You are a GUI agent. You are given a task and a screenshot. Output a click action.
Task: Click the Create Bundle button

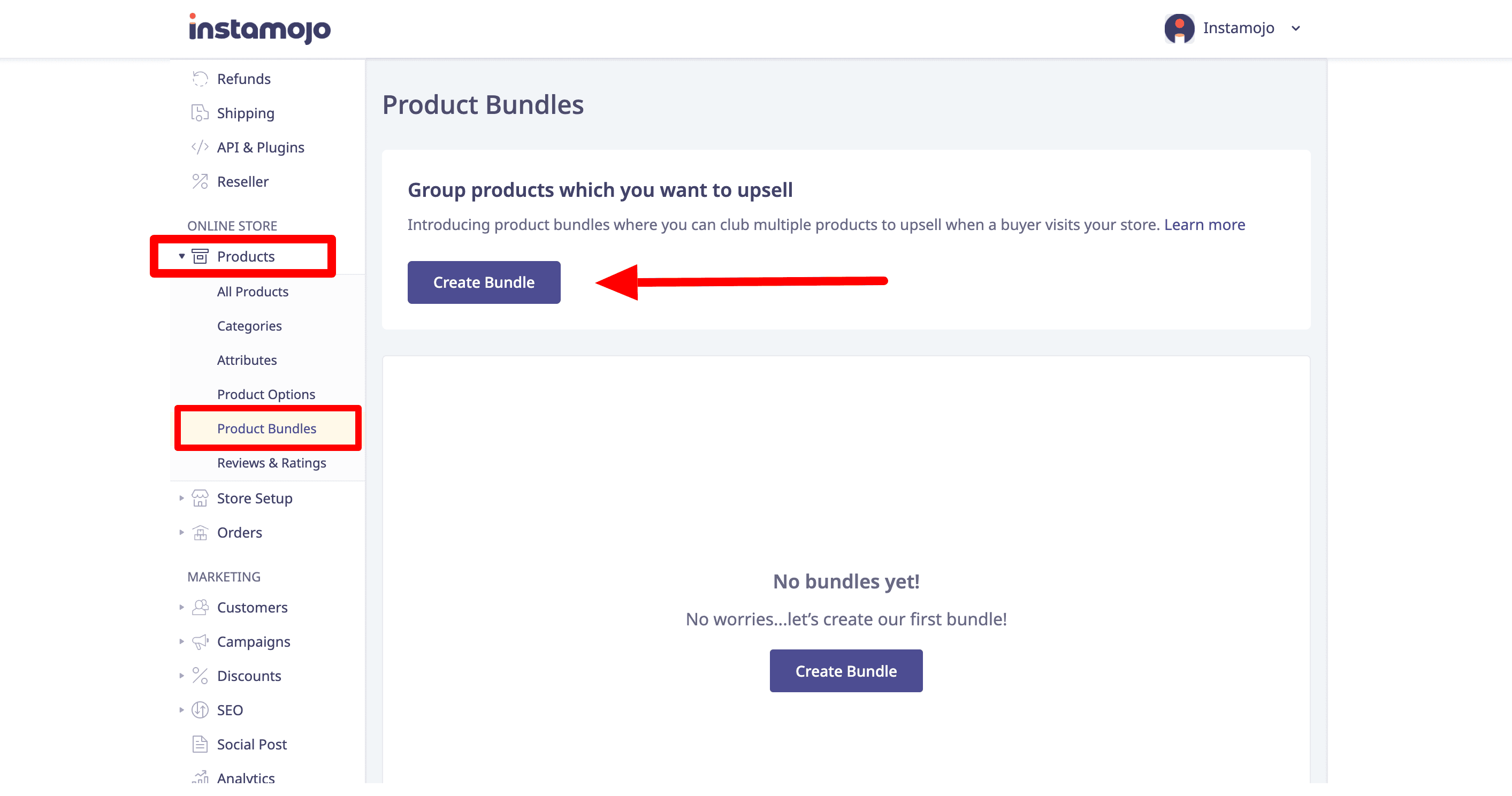[x=484, y=282]
